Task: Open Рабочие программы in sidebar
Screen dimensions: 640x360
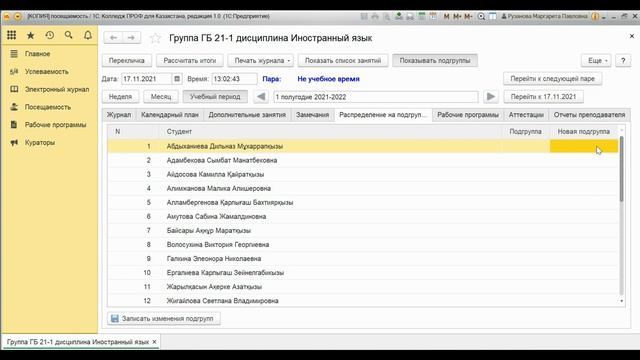Action: point(55,125)
